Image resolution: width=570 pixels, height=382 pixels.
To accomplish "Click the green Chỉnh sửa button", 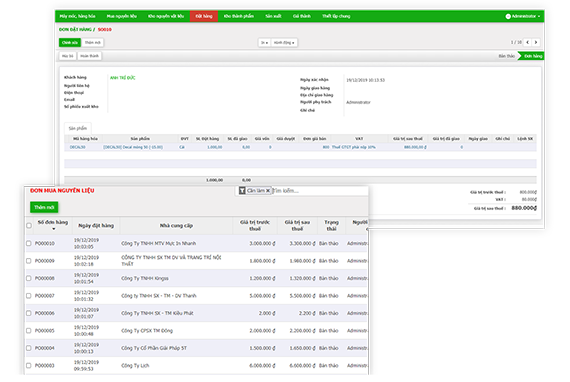I will click(70, 43).
